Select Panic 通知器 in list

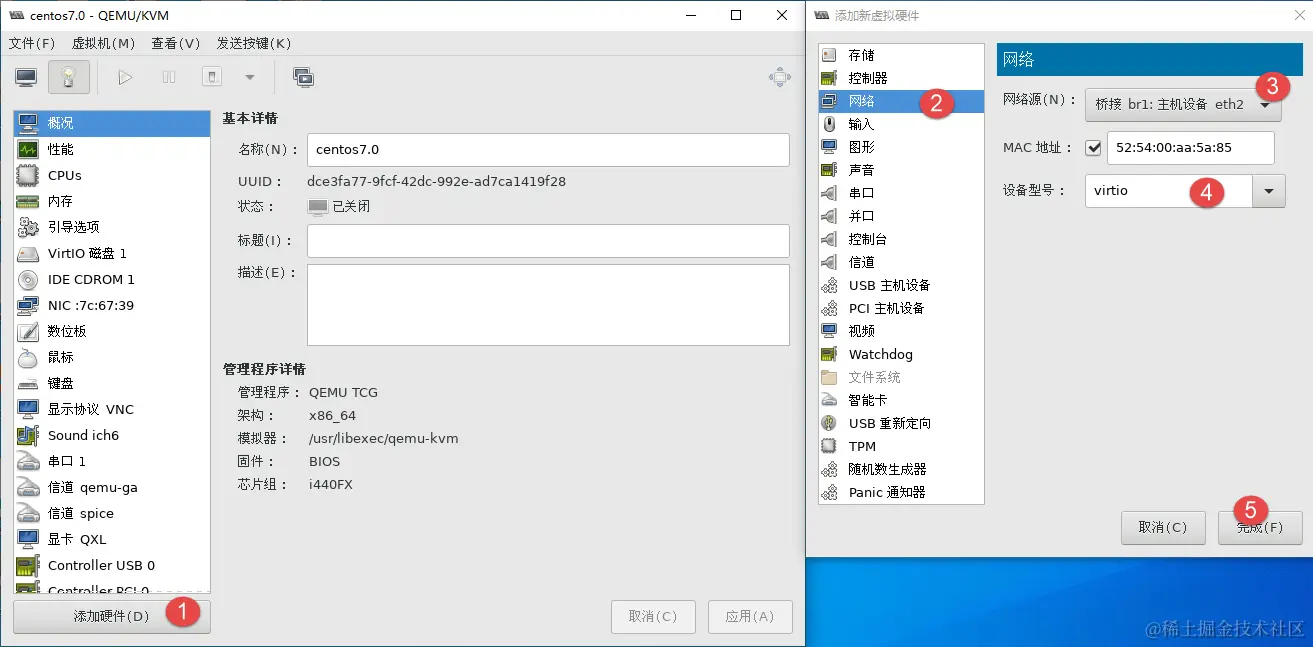tap(901, 492)
